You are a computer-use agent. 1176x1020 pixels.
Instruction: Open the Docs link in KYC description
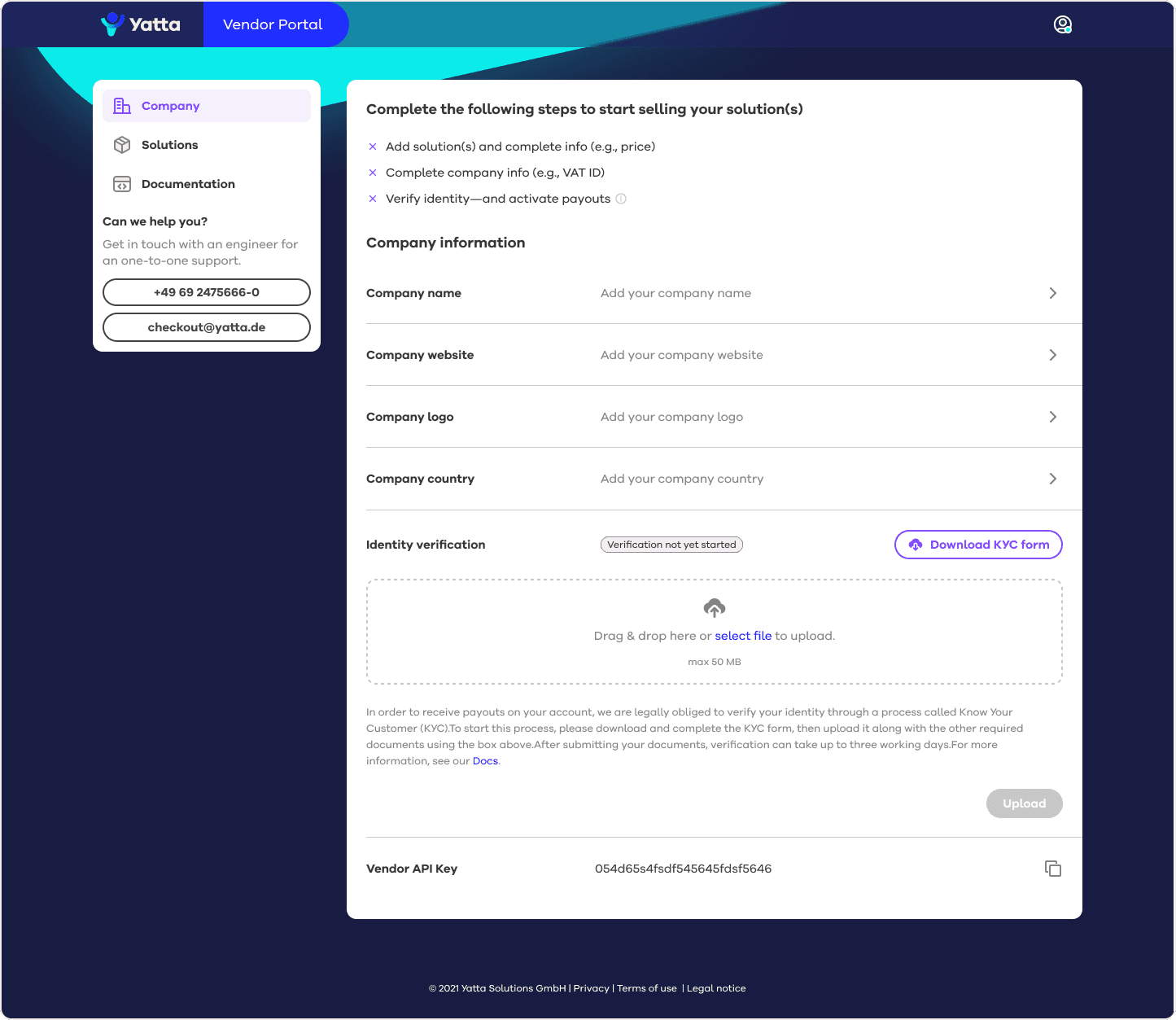pos(485,761)
